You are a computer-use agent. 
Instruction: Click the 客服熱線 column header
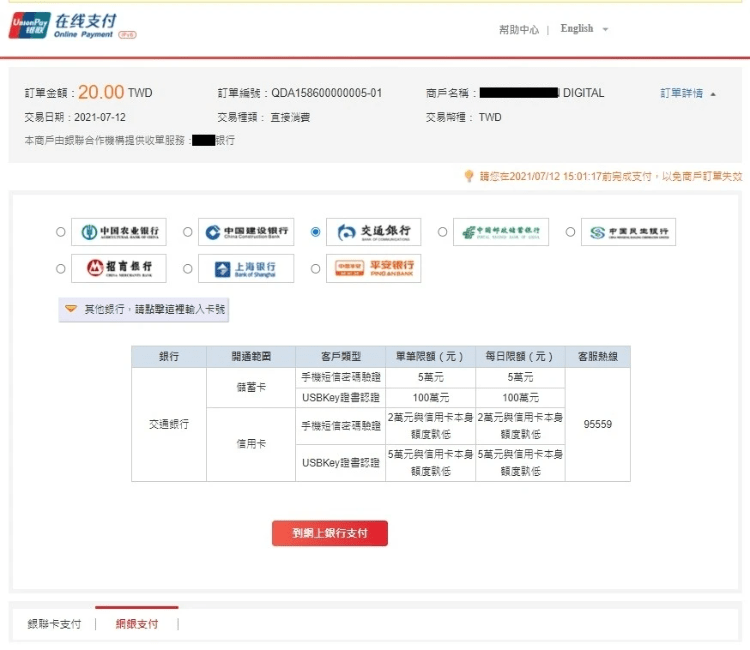tap(597, 356)
